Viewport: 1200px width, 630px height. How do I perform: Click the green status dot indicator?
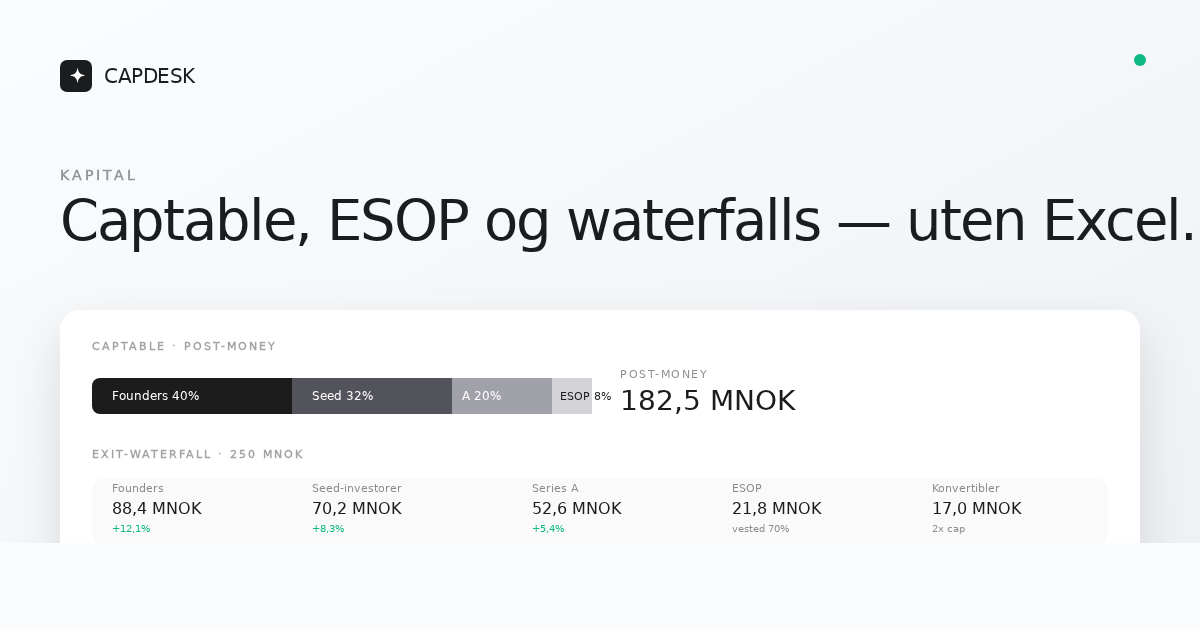1140,60
